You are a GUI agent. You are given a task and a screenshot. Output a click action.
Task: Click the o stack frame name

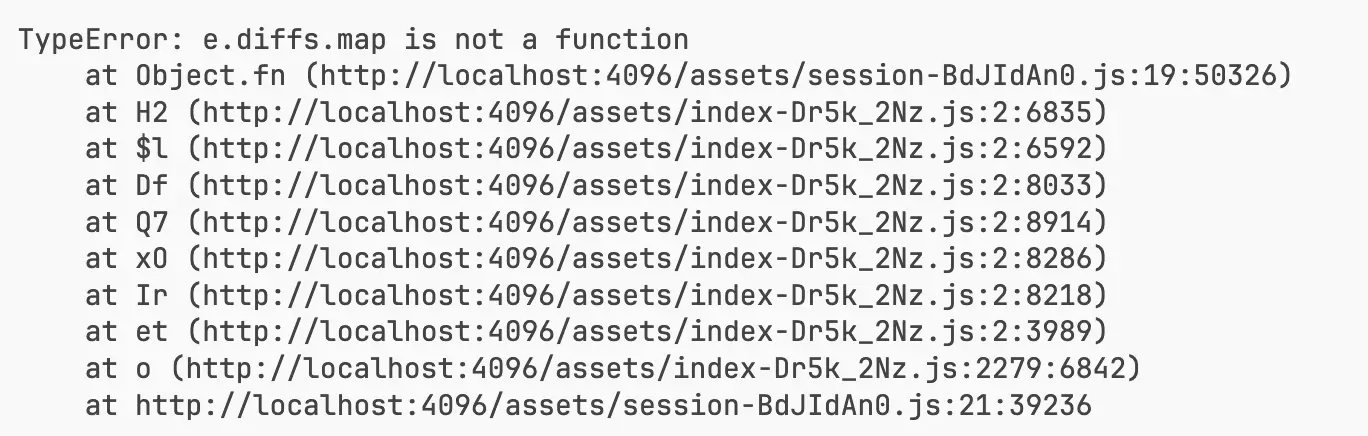tap(143, 367)
